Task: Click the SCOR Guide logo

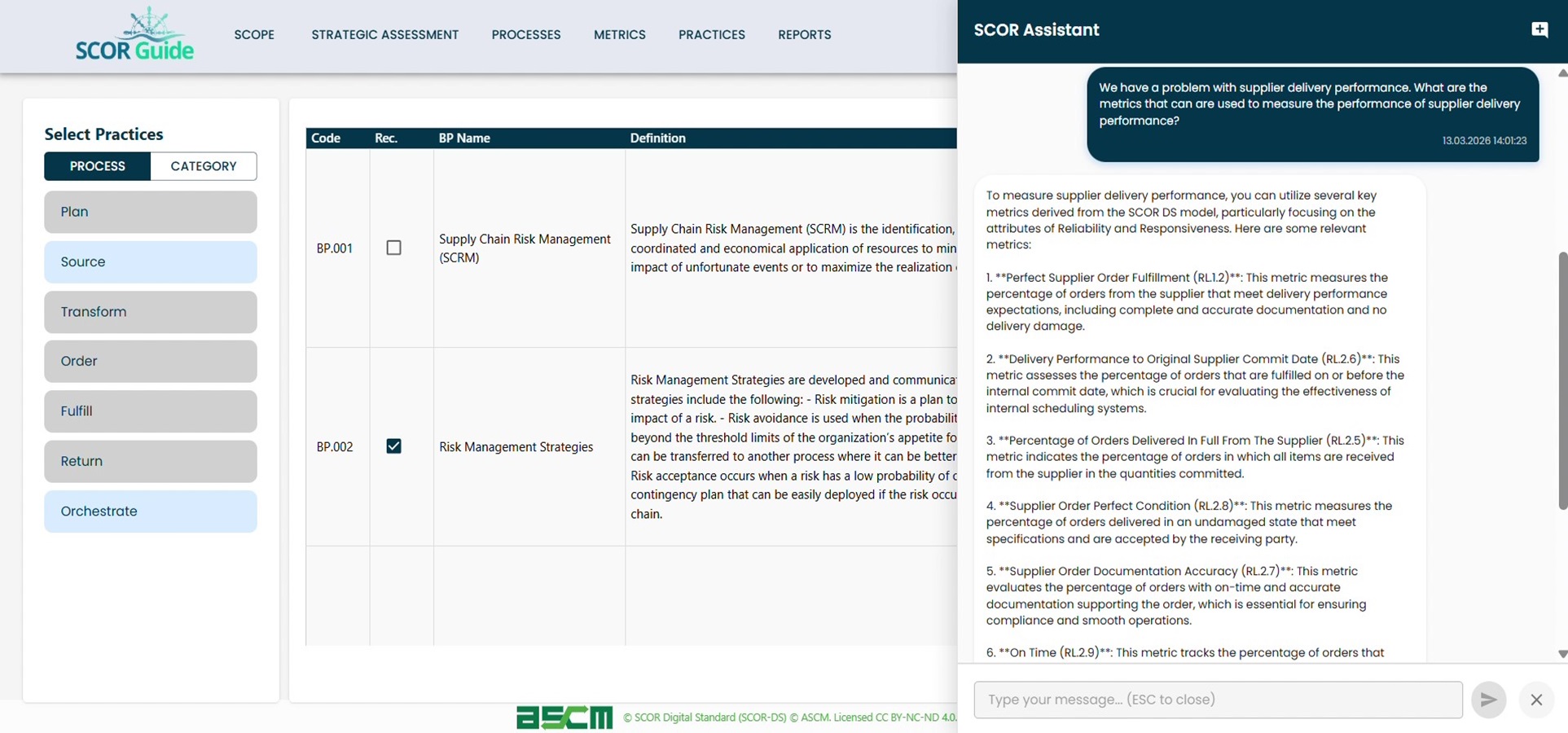Action: click(134, 34)
